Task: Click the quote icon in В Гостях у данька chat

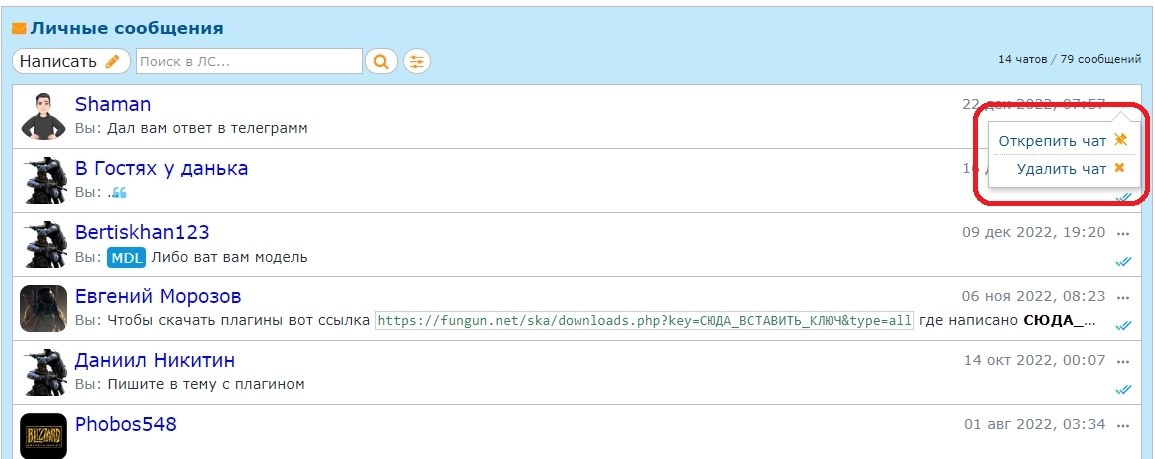Action: click(x=120, y=192)
